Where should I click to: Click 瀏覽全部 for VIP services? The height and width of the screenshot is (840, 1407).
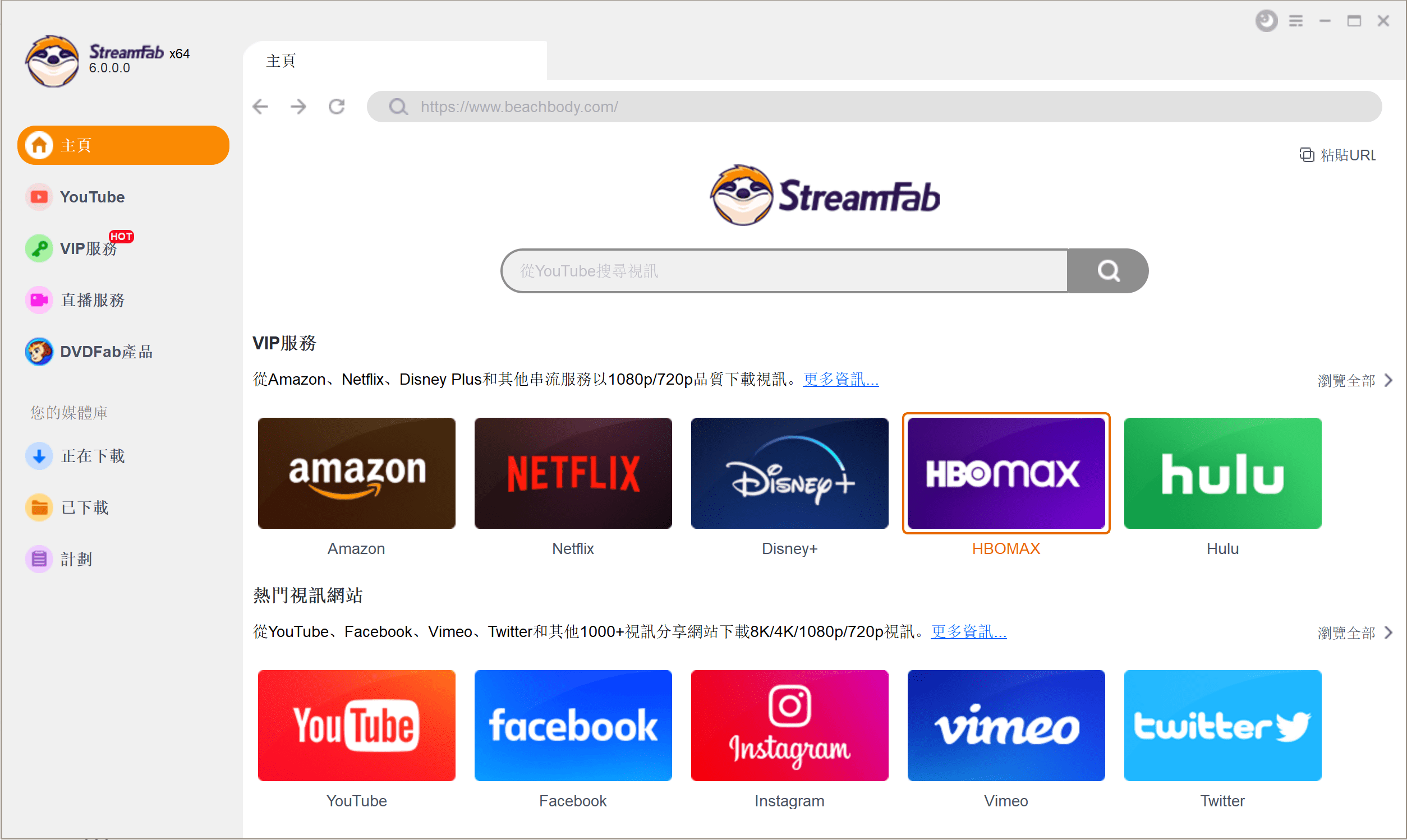[1346, 380]
